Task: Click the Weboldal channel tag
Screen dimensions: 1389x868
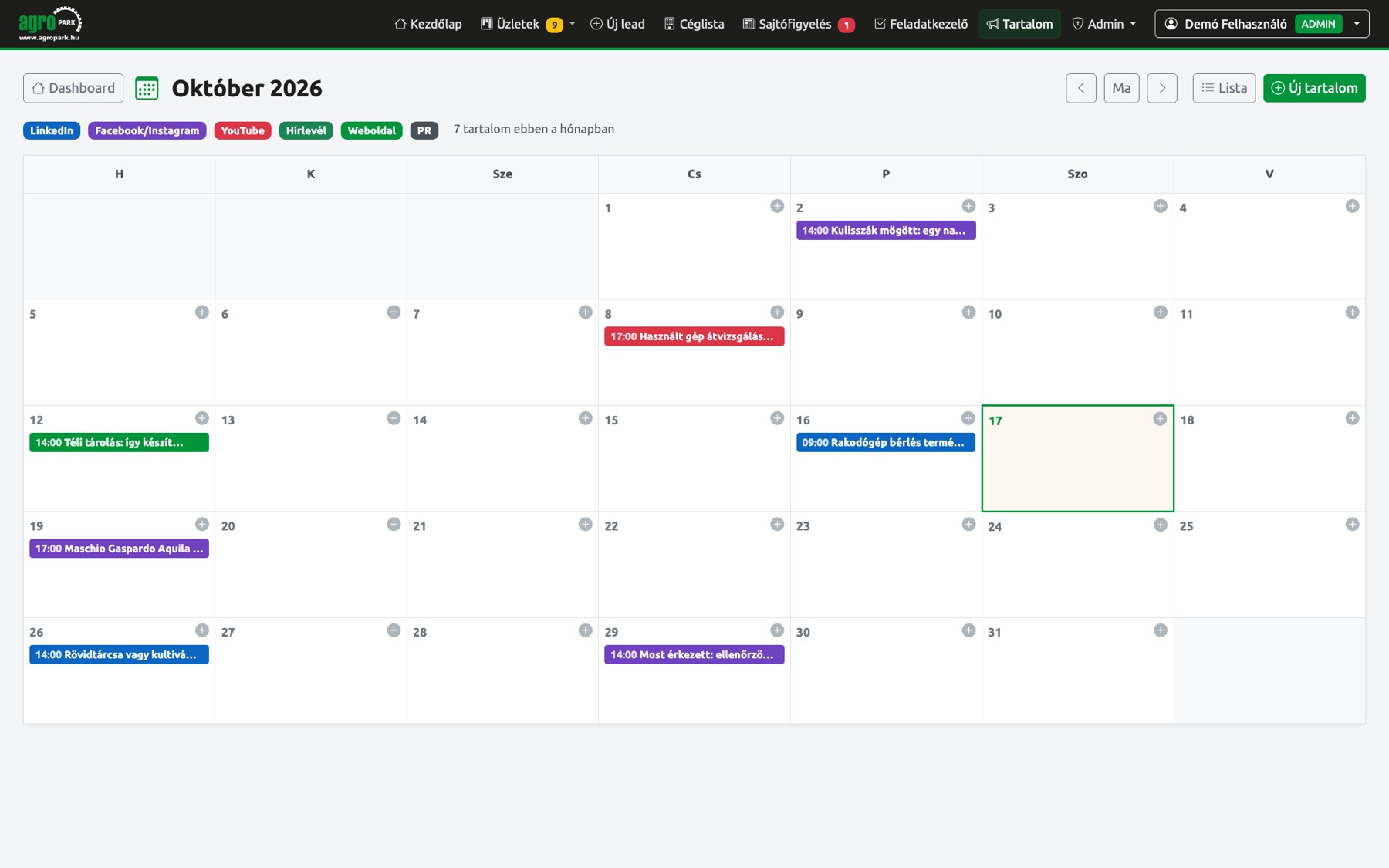Action: click(x=371, y=130)
